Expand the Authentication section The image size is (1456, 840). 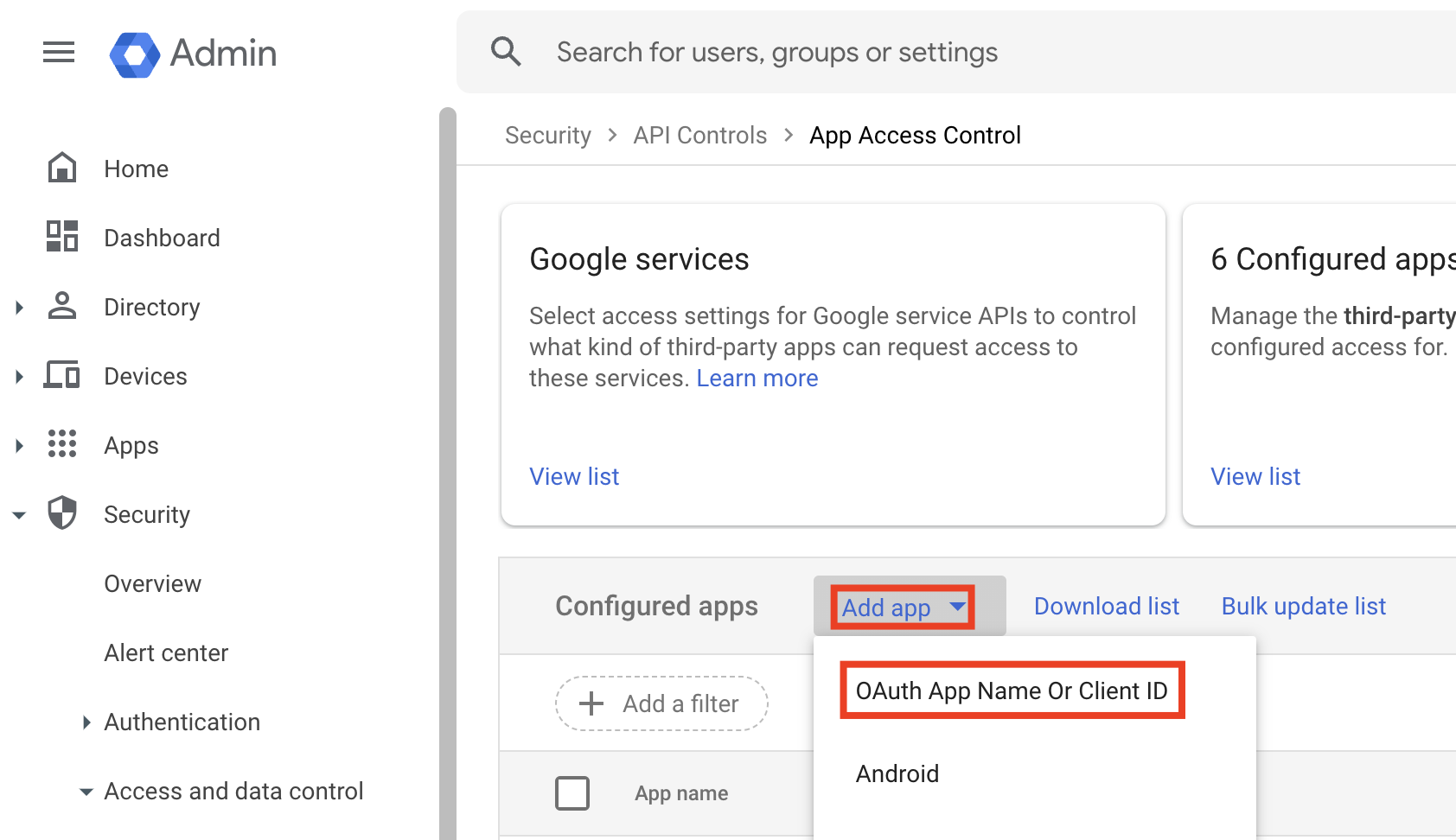(x=86, y=722)
